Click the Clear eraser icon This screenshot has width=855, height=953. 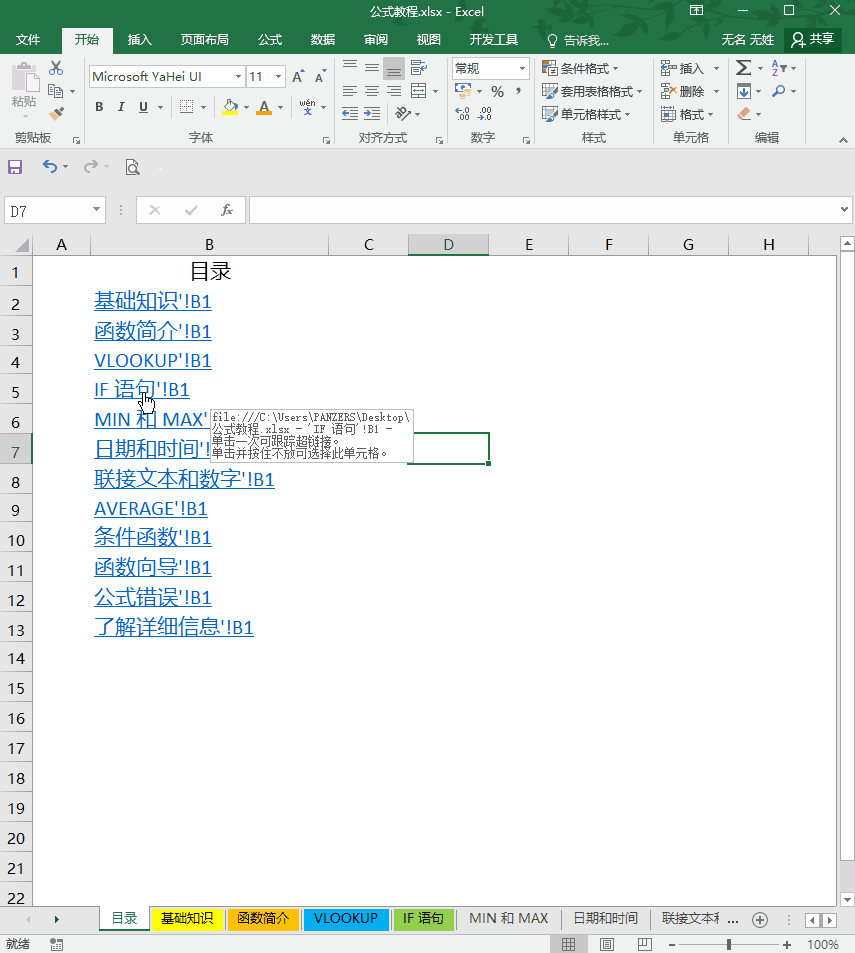pos(744,114)
